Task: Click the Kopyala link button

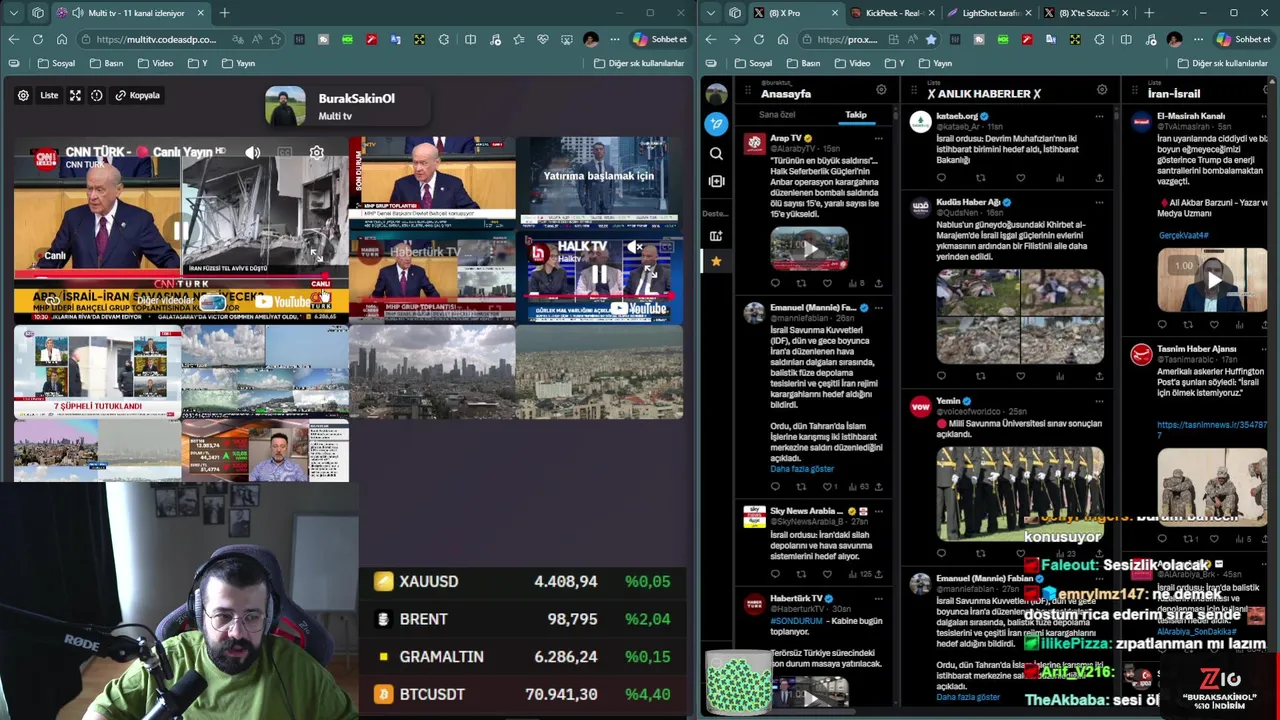Action: click(138, 95)
